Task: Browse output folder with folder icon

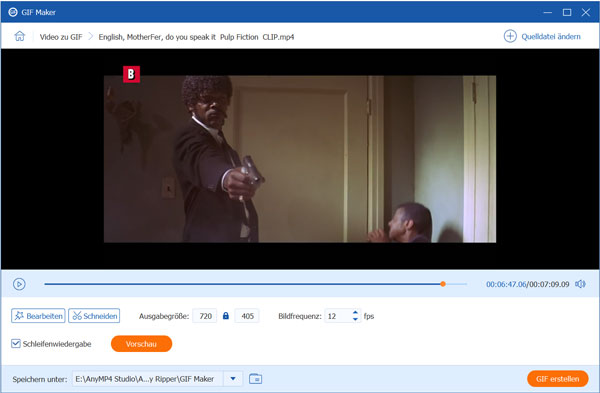Action: point(255,379)
